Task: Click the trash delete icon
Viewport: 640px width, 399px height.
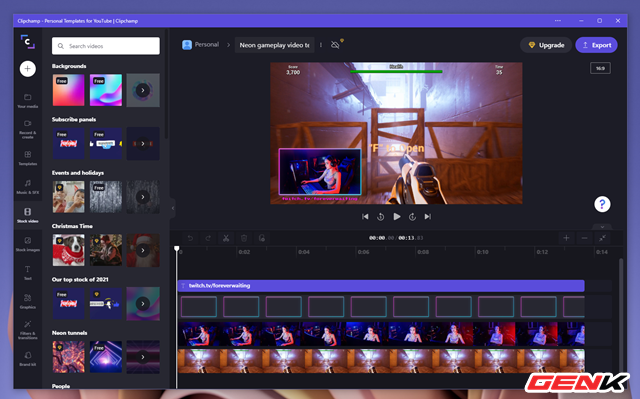Action: pos(244,238)
